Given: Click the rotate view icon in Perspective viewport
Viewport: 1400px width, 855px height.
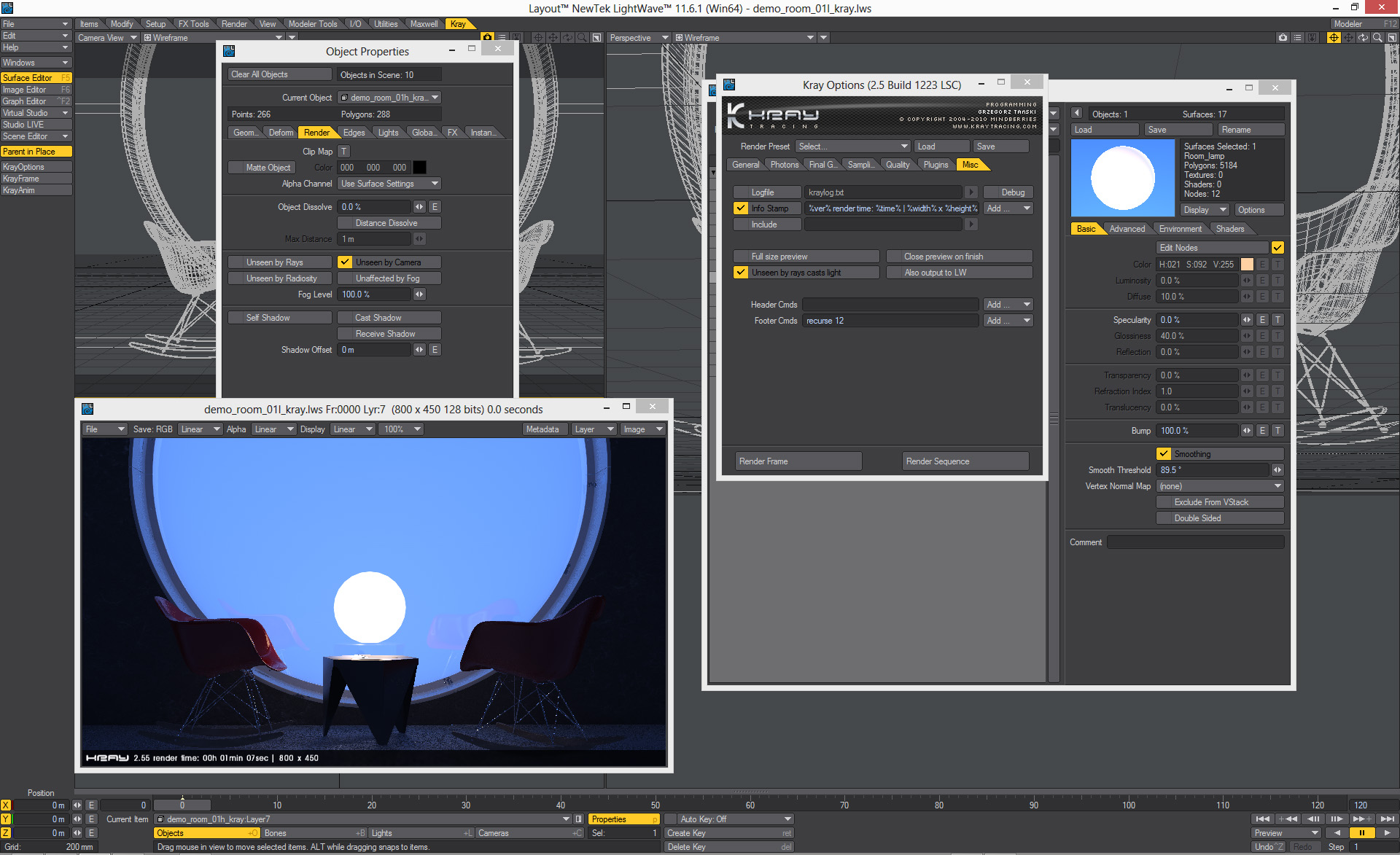Looking at the screenshot, I should (x=1363, y=38).
